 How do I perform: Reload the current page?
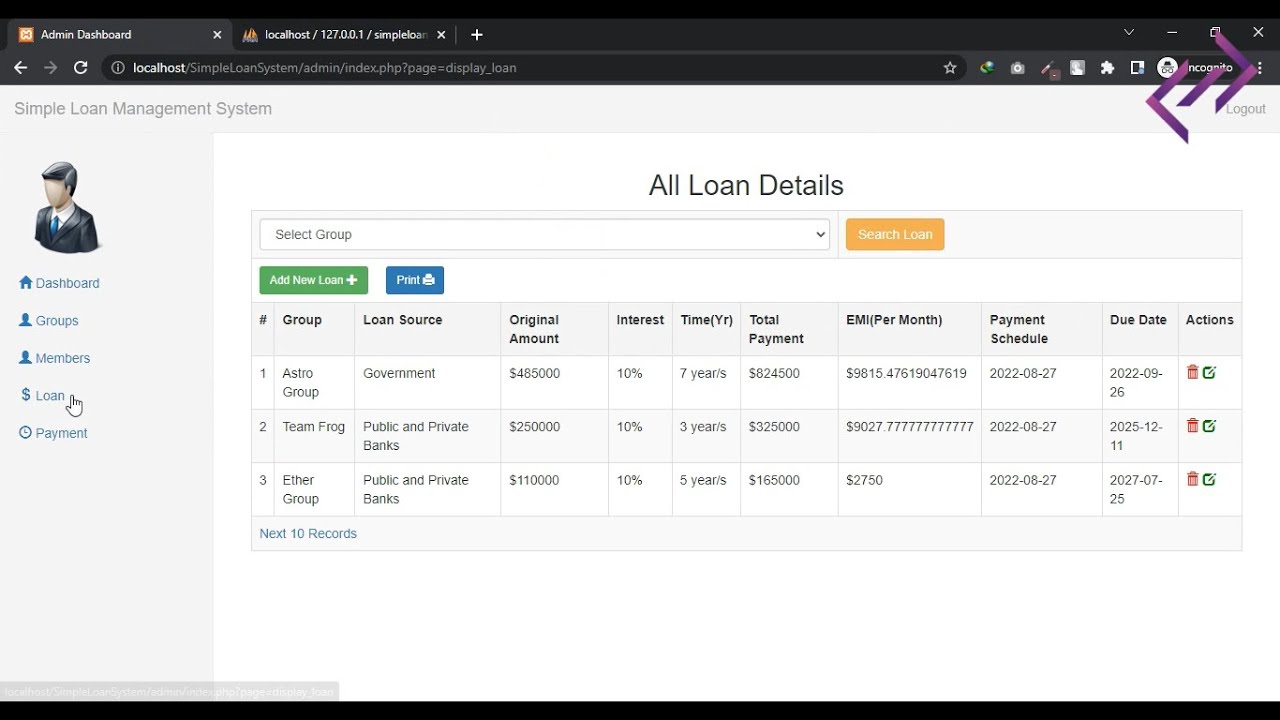[x=81, y=67]
